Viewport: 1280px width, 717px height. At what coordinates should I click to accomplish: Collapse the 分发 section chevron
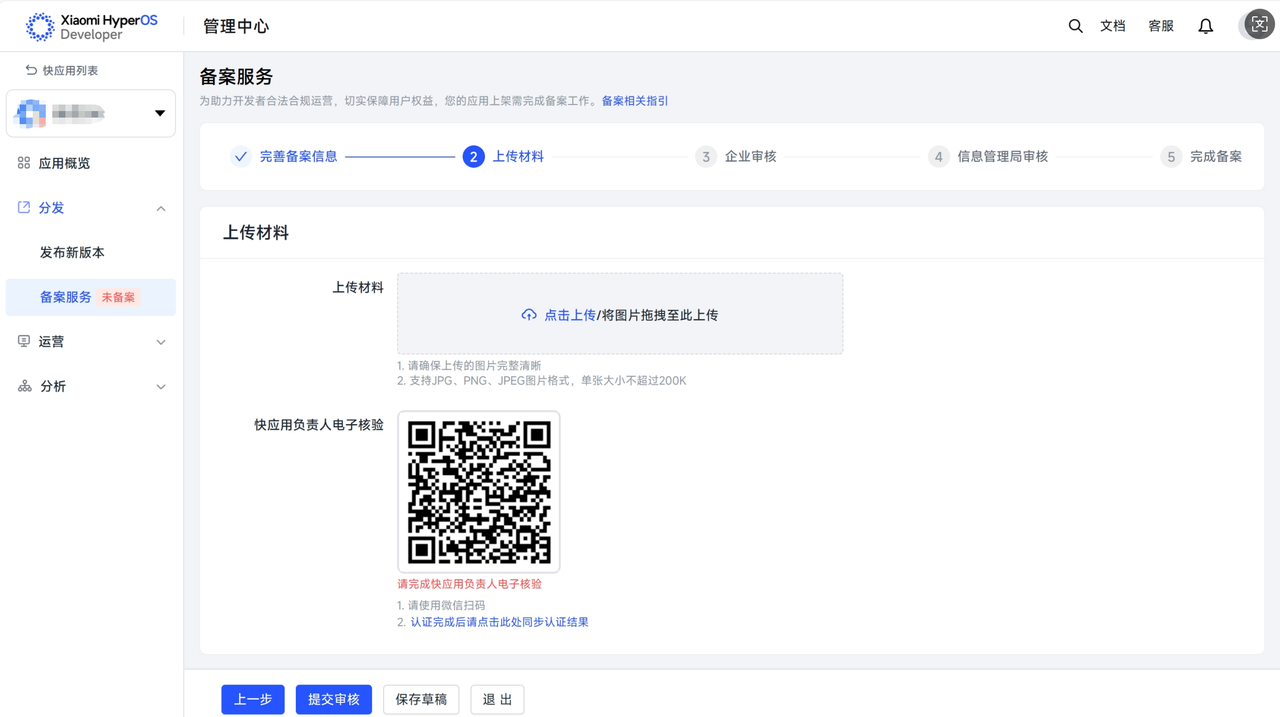pos(161,208)
